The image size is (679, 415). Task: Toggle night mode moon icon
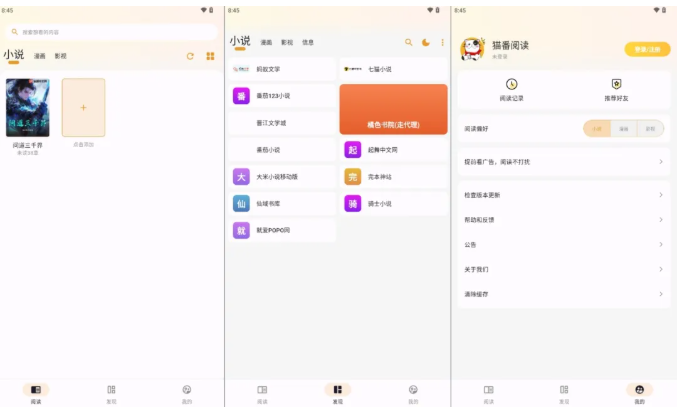pos(426,42)
